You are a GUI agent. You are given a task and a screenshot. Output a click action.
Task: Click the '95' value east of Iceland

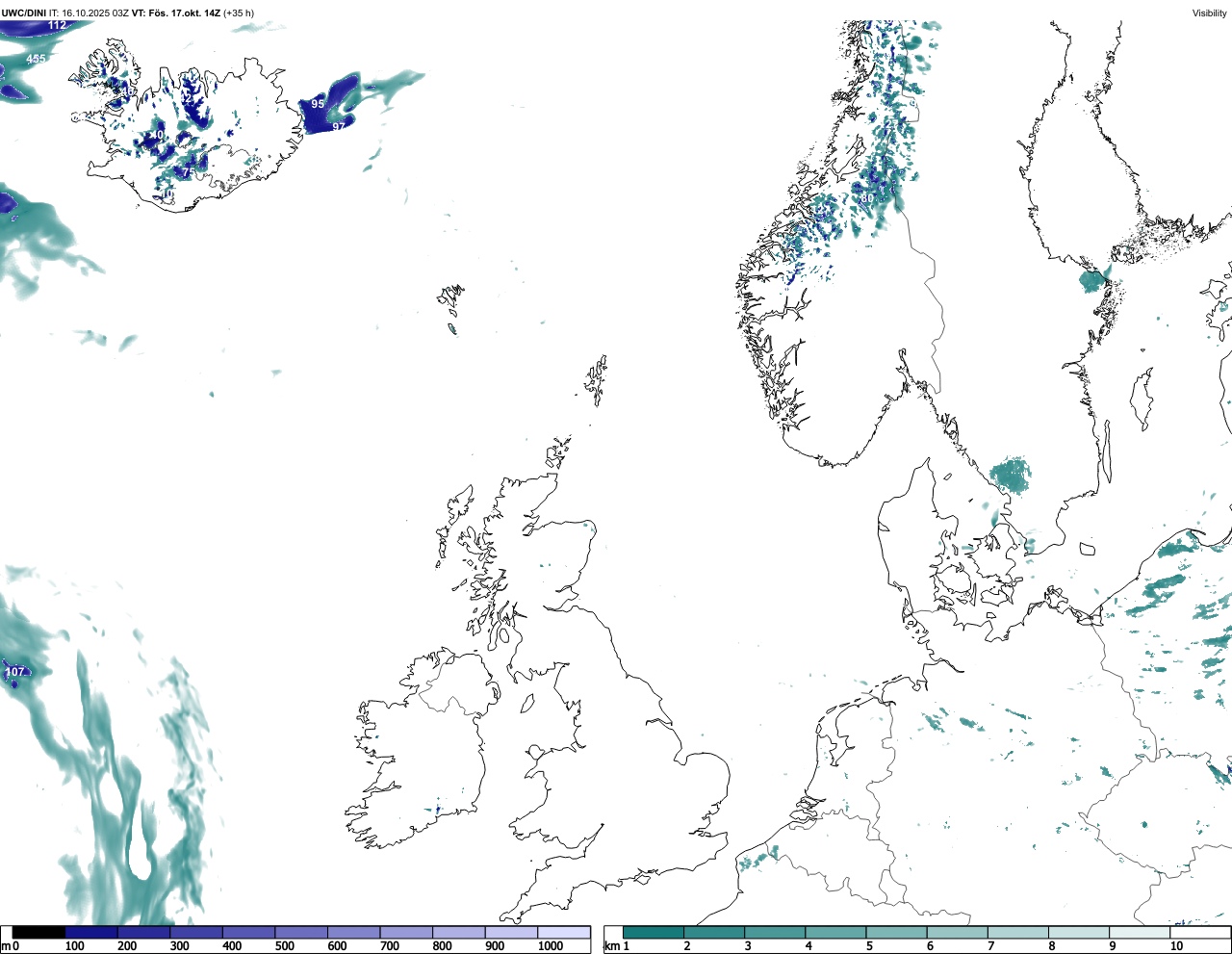coord(318,103)
